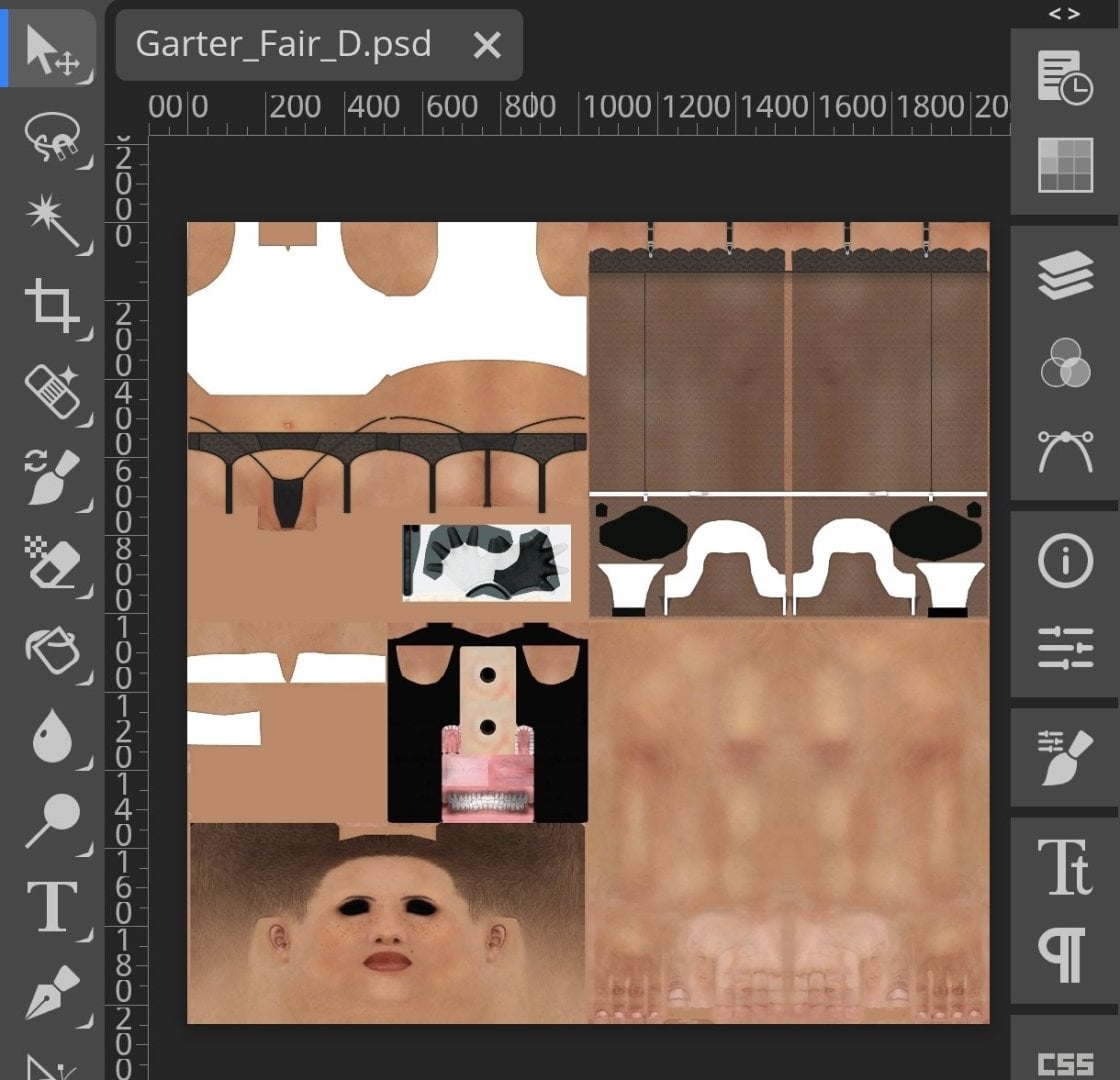Select the Paint Bucket tool

(52, 649)
